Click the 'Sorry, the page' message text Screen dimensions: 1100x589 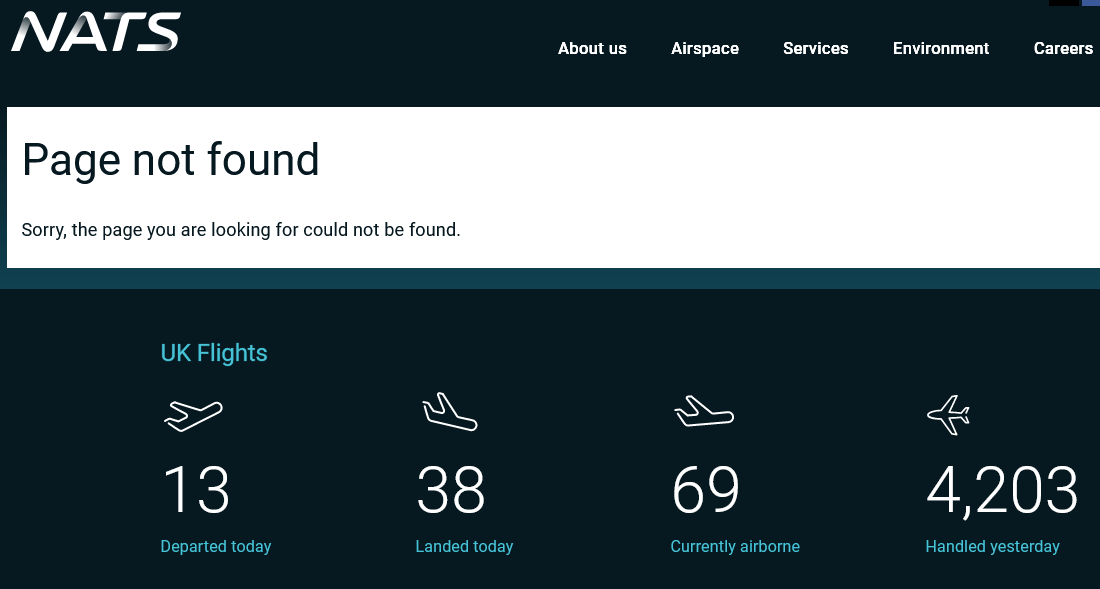pos(241,230)
